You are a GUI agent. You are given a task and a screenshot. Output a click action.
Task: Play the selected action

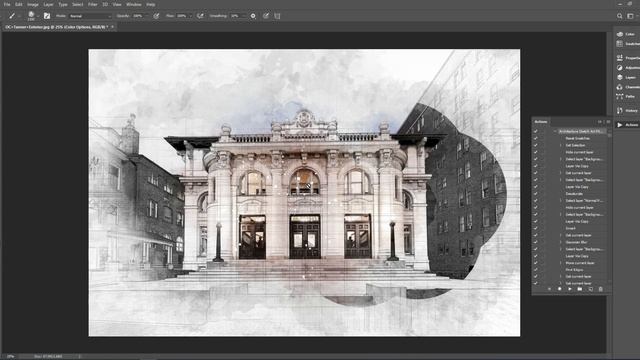(x=570, y=289)
